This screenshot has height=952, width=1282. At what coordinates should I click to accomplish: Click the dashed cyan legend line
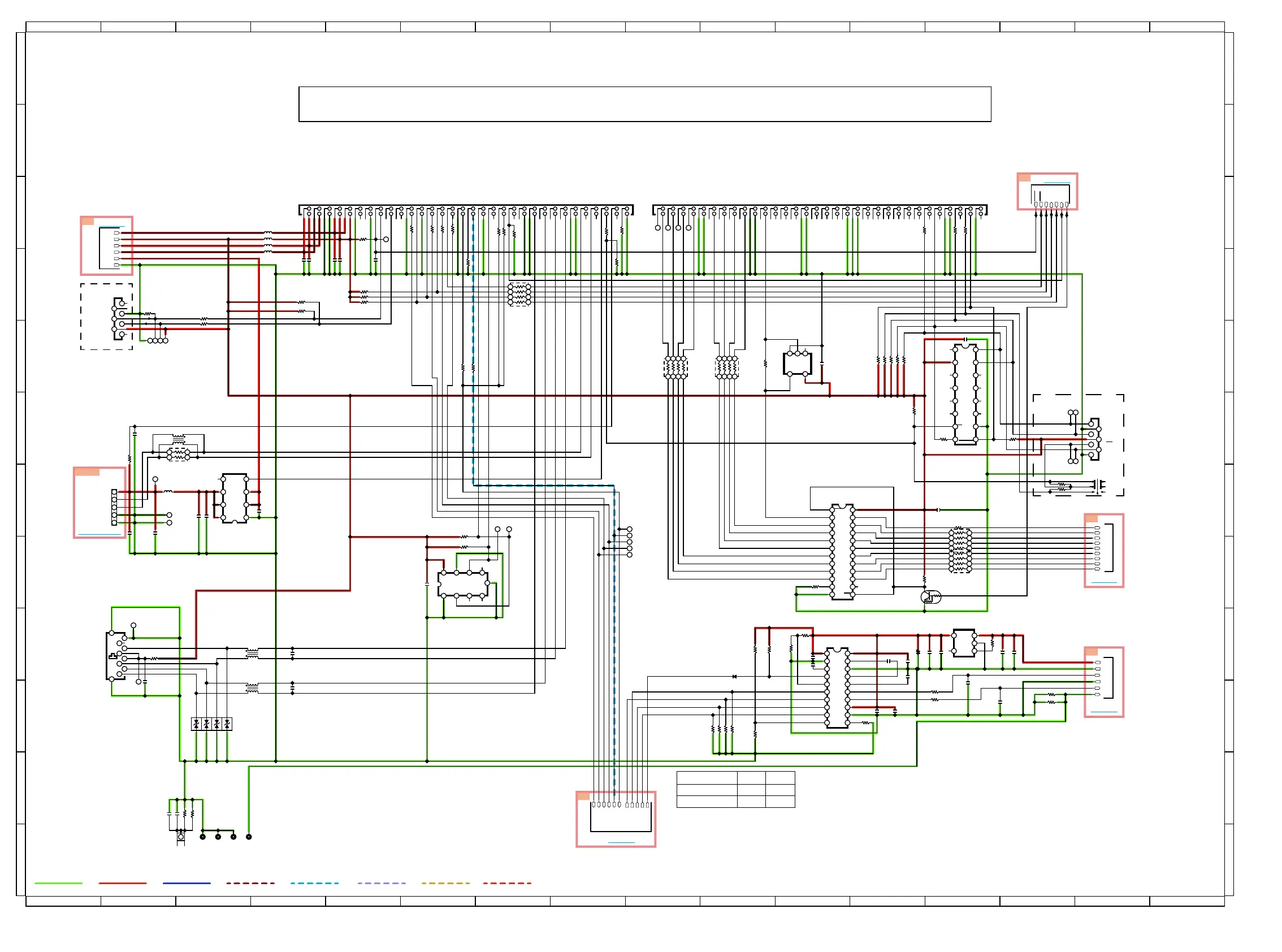pyautogui.click(x=314, y=883)
